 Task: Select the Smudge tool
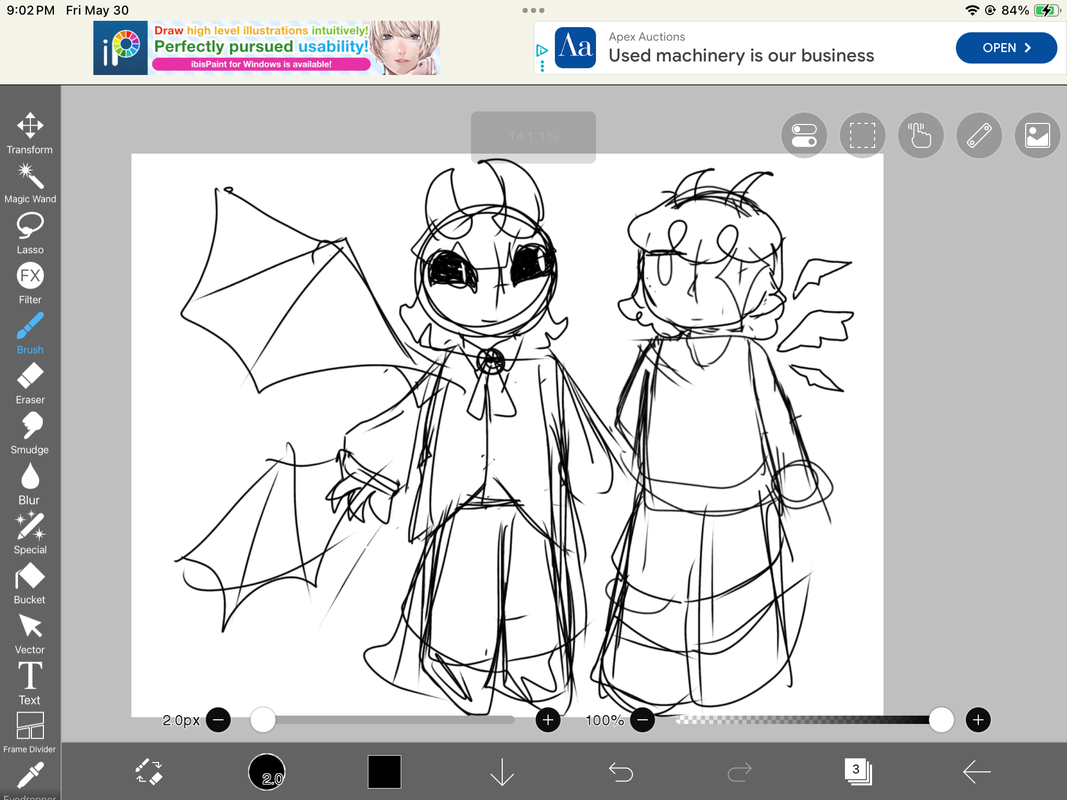[30, 433]
